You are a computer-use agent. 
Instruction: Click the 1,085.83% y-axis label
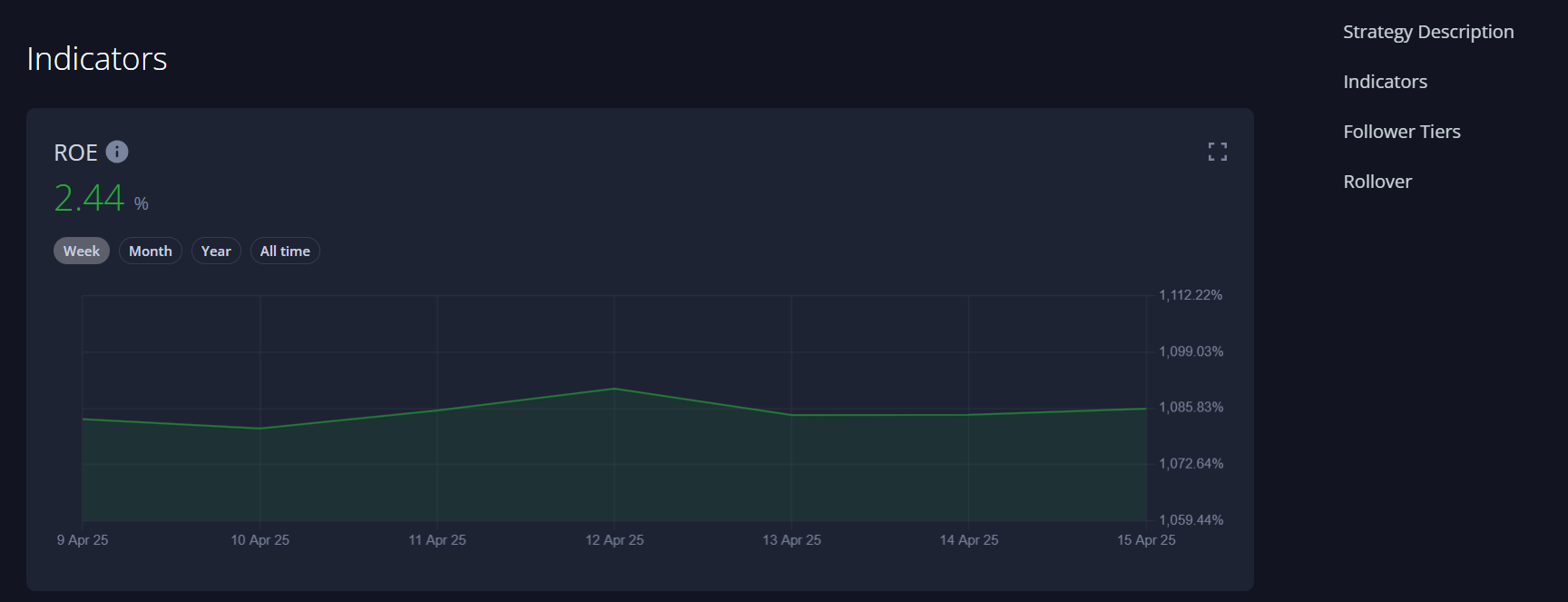1191,408
